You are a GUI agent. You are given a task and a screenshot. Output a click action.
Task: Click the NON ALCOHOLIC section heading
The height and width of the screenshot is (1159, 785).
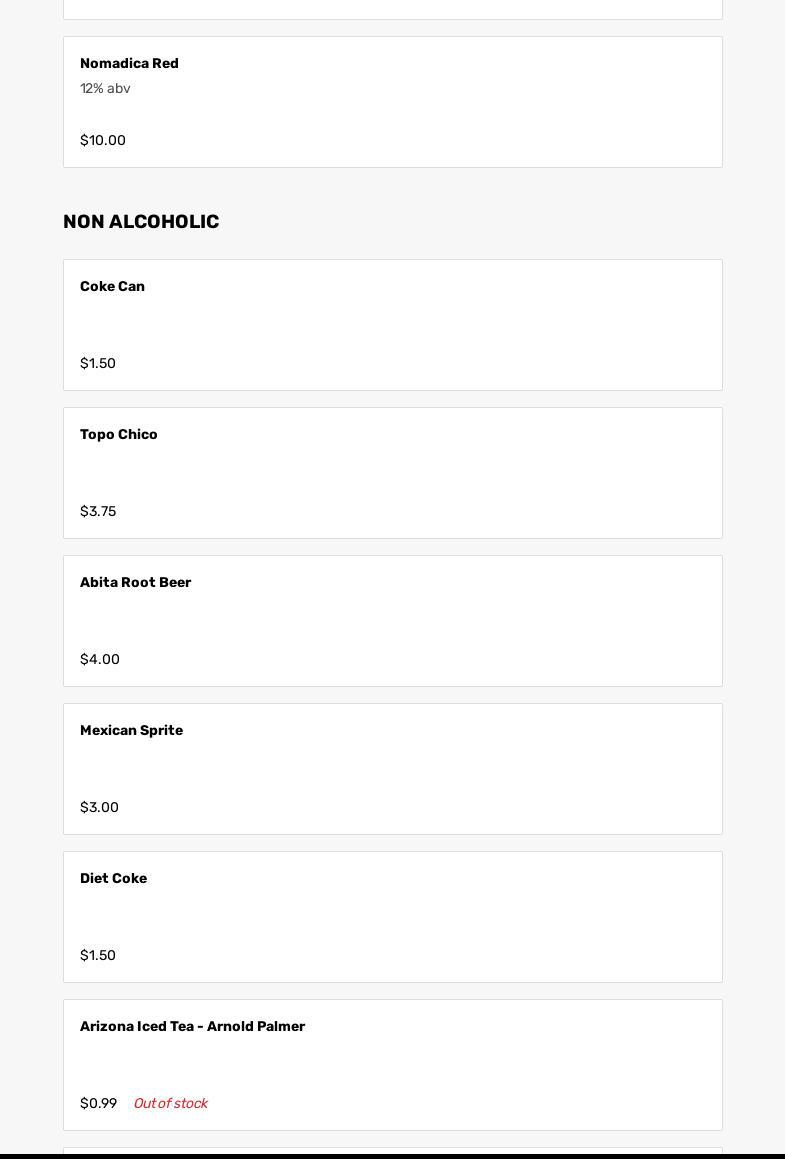point(141,222)
